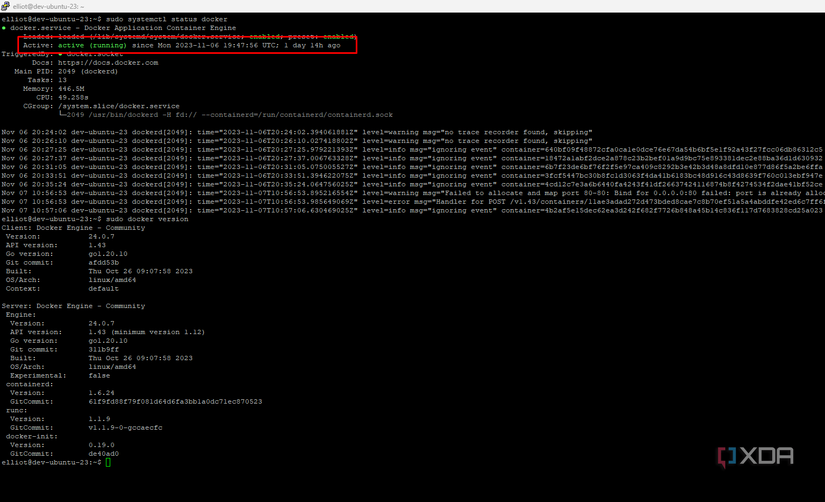Screen dimensions: 825x502
Task: Click the log line dated Nov 06 20:26:10
Action: tap(297, 141)
